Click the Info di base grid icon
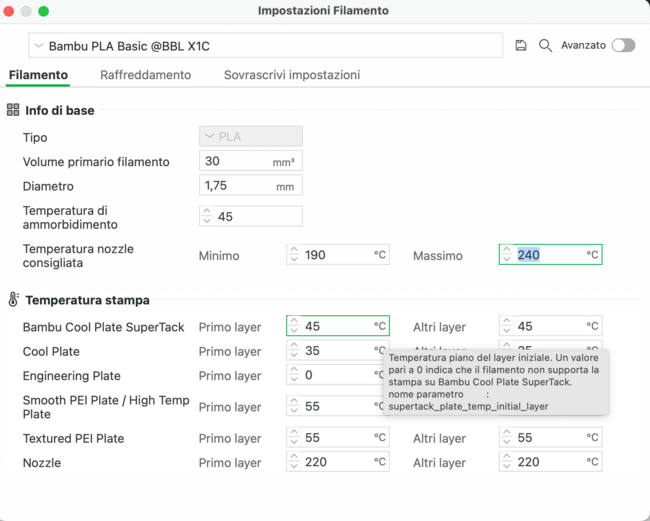Screen dimensions: 650x521 (13, 110)
